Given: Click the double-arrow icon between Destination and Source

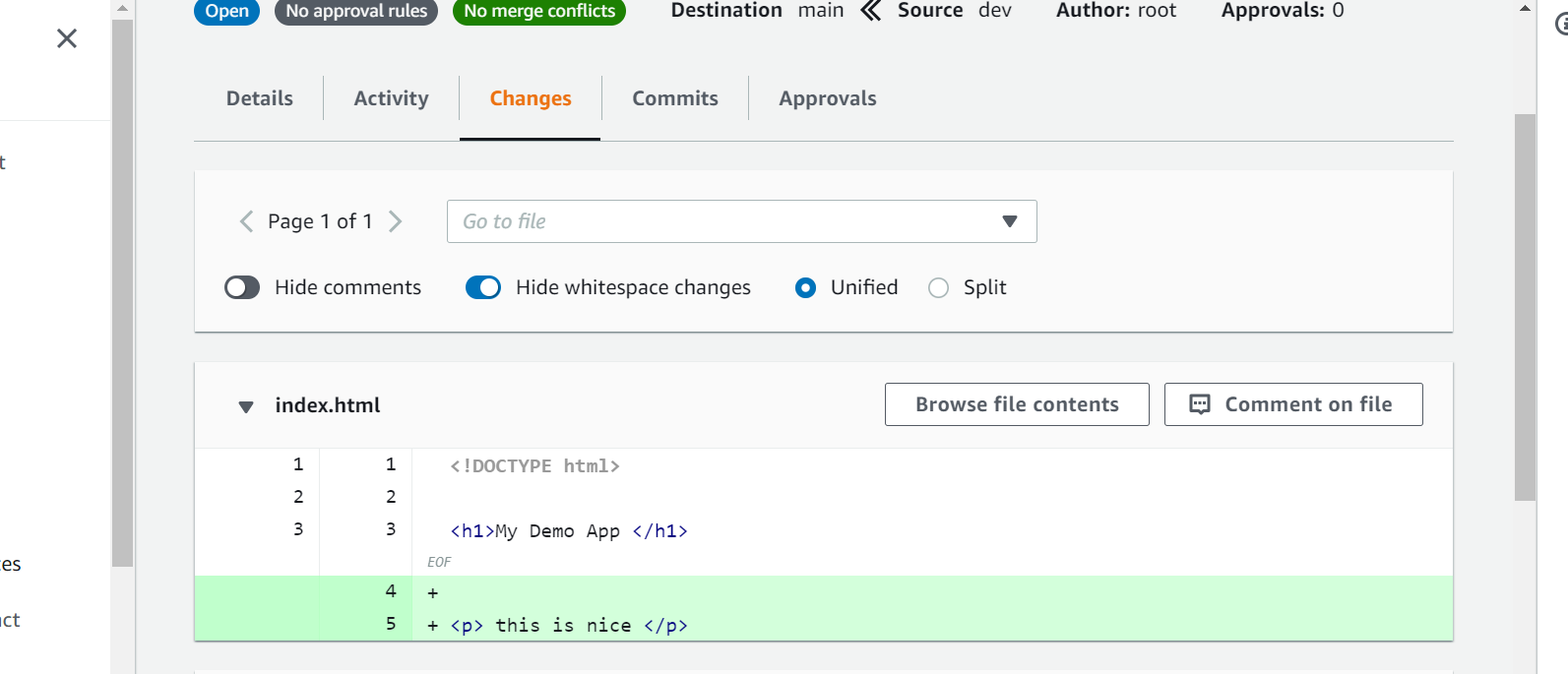Looking at the screenshot, I should click(x=870, y=11).
